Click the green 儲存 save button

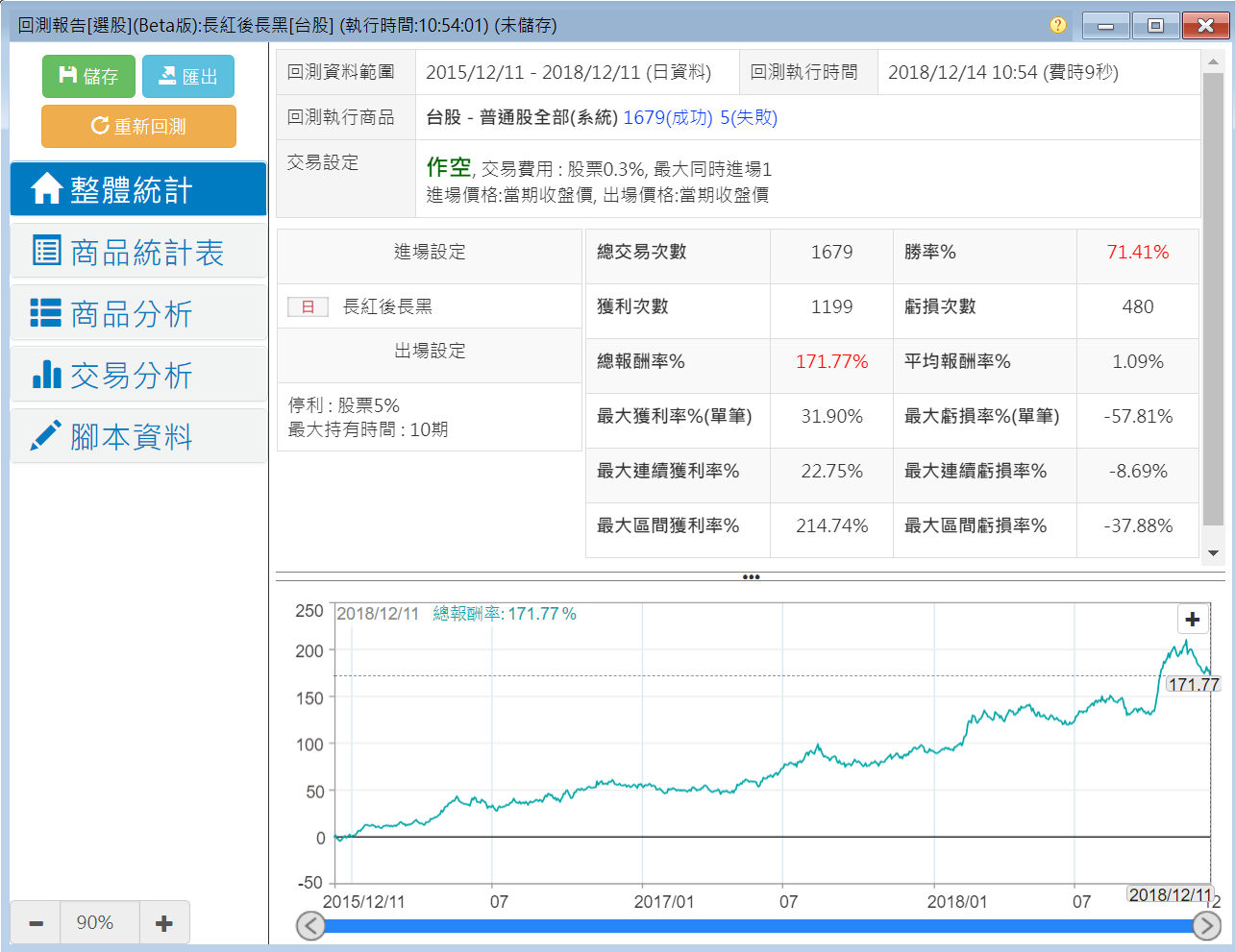click(88, 76)
